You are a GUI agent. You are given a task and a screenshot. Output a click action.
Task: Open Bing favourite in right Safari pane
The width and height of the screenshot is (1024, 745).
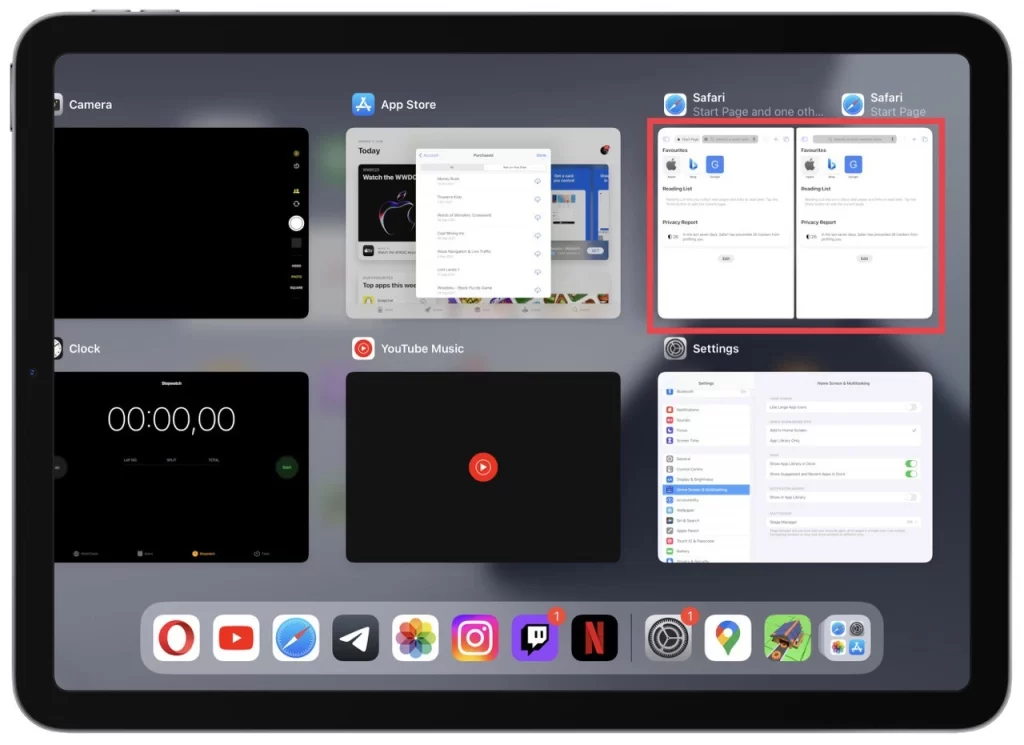pyautogui.click(x=831, y=165)
